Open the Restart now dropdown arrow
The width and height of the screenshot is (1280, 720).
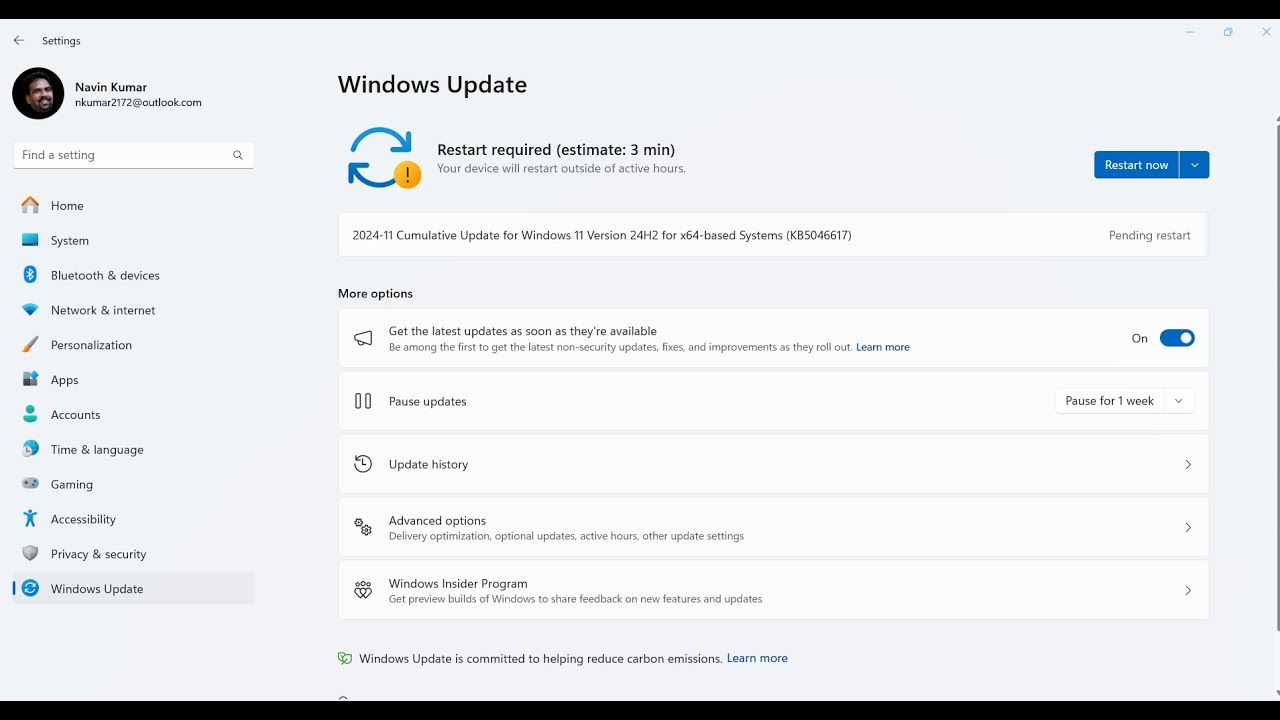tap(1194, 165)
